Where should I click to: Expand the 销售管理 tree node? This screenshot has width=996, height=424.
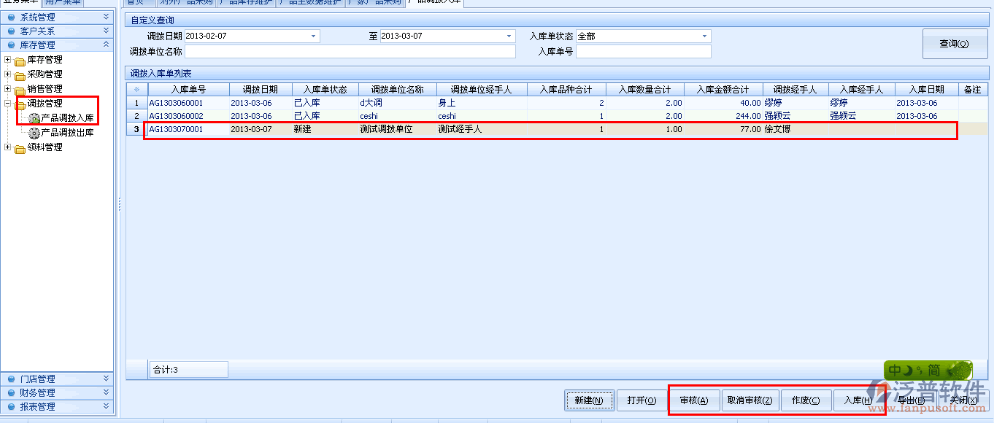pyautogui.click(x=8, y=89)
